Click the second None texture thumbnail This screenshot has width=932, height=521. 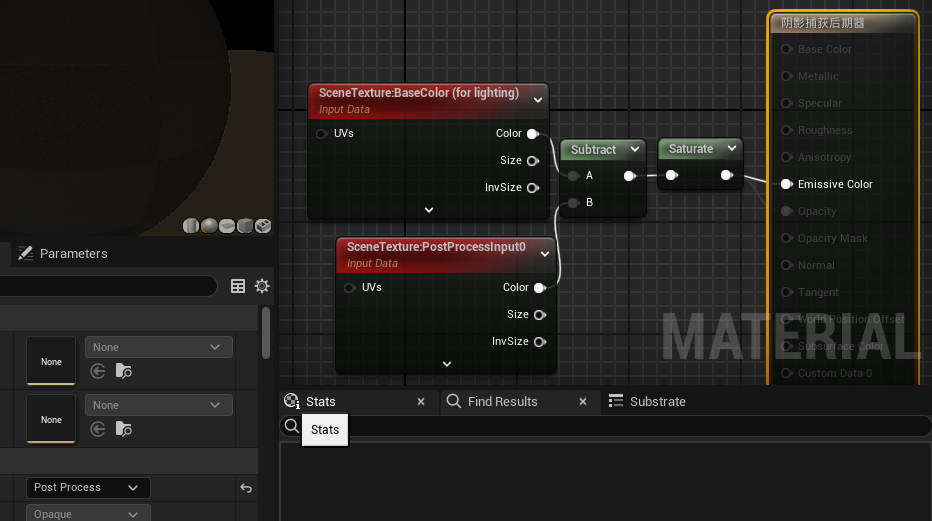point(51,419)
